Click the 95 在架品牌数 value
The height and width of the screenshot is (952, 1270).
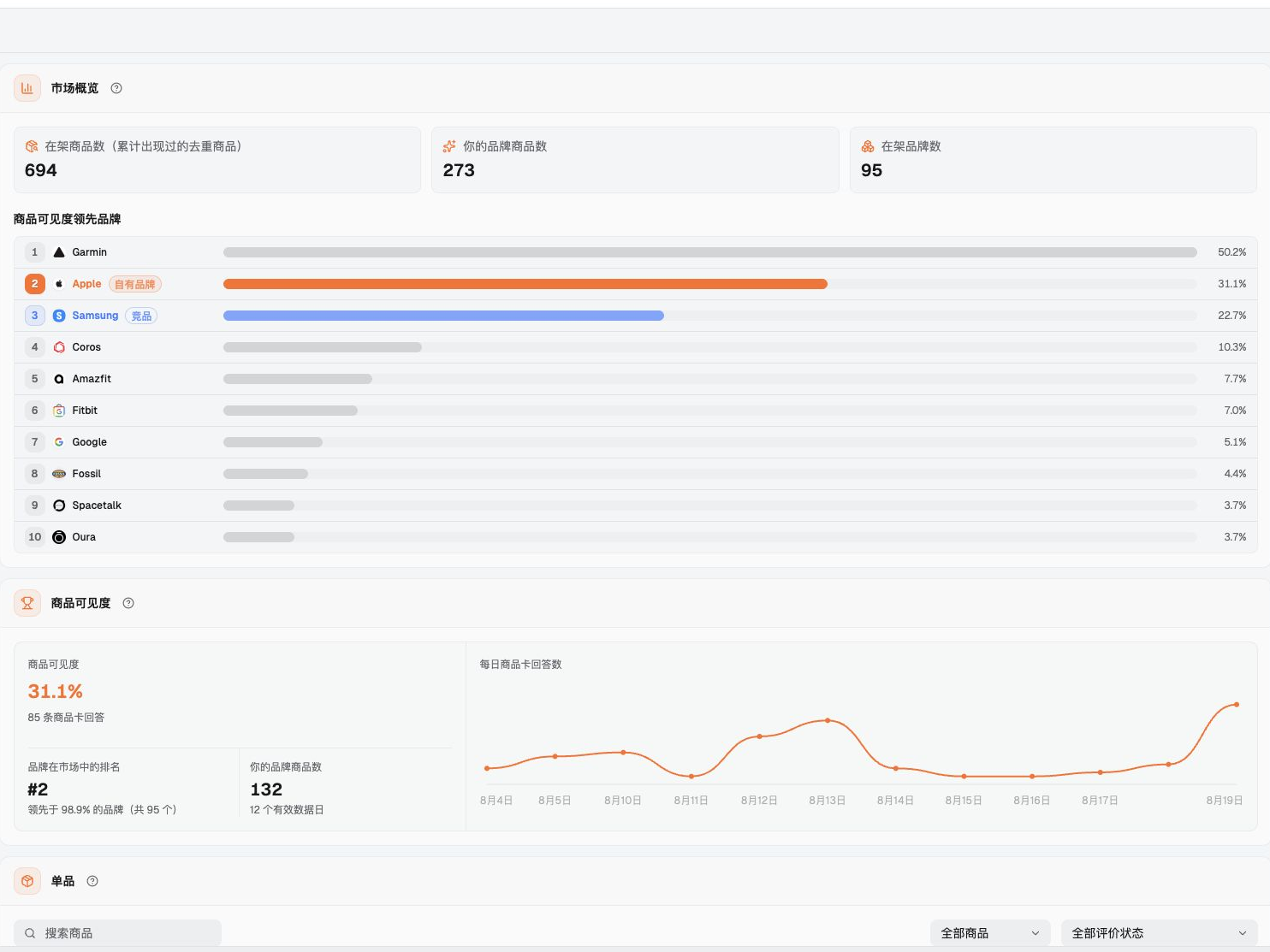tap(871, 170)
